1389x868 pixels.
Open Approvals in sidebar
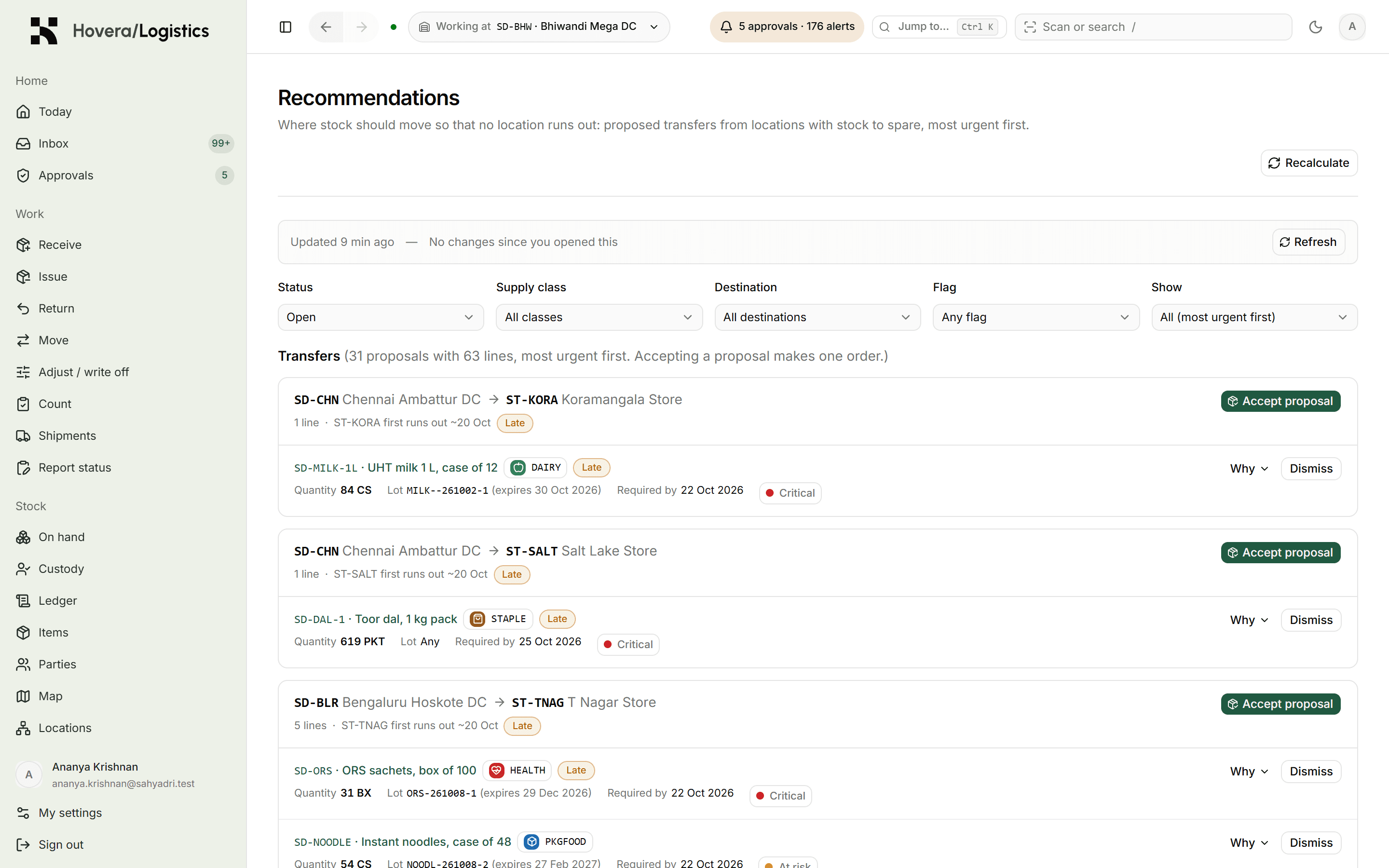tap(123, 175)
